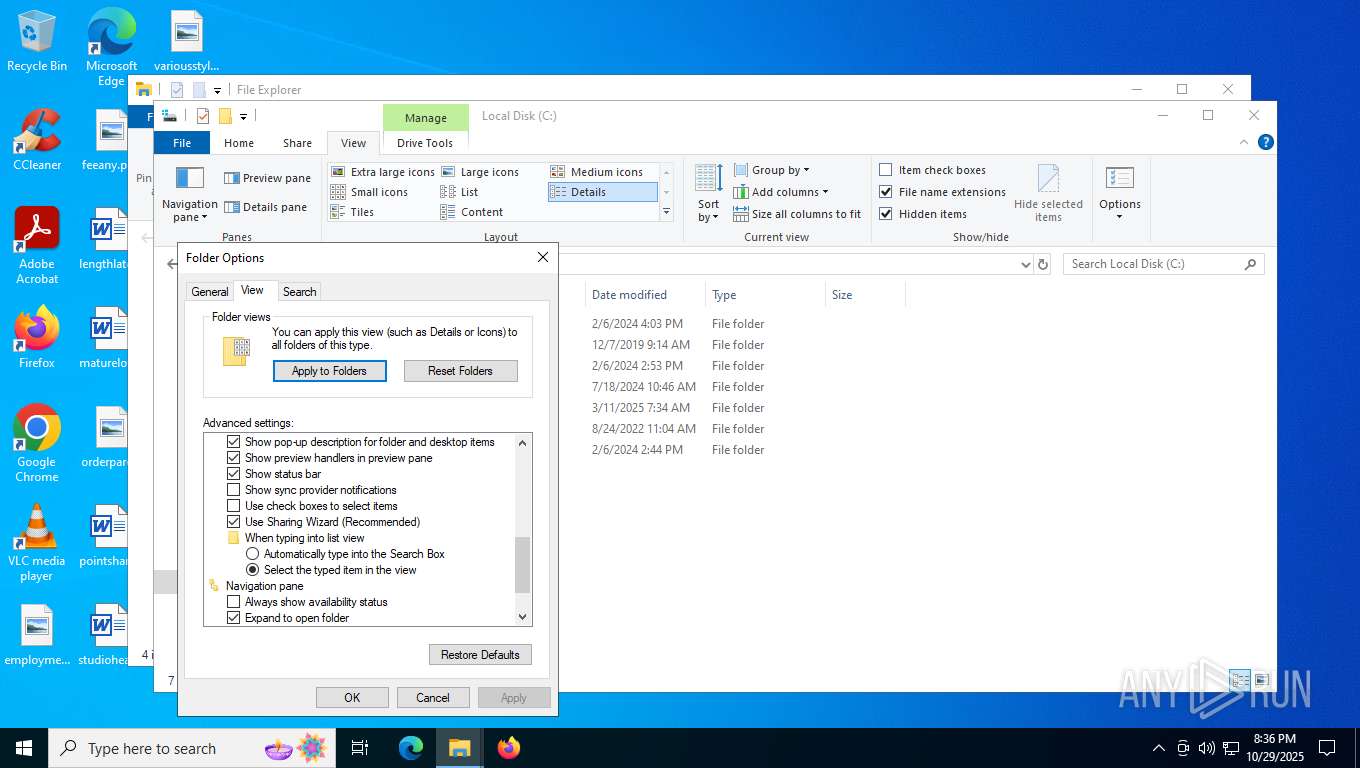Expand the Layout gallery more arrow
This screenshot has width=1360, height=768.
666,212
